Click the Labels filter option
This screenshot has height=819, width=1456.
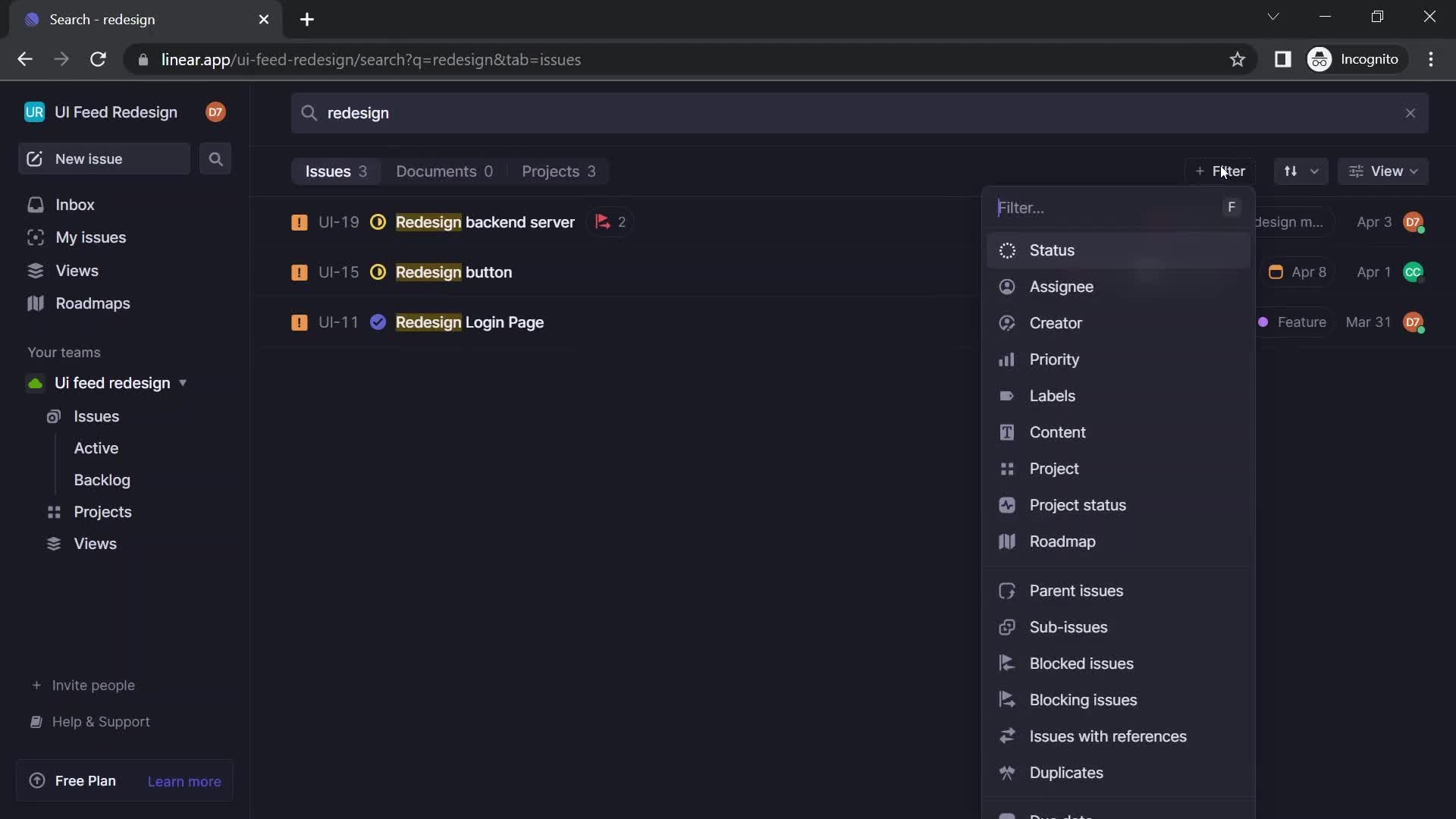point(1053,395)
